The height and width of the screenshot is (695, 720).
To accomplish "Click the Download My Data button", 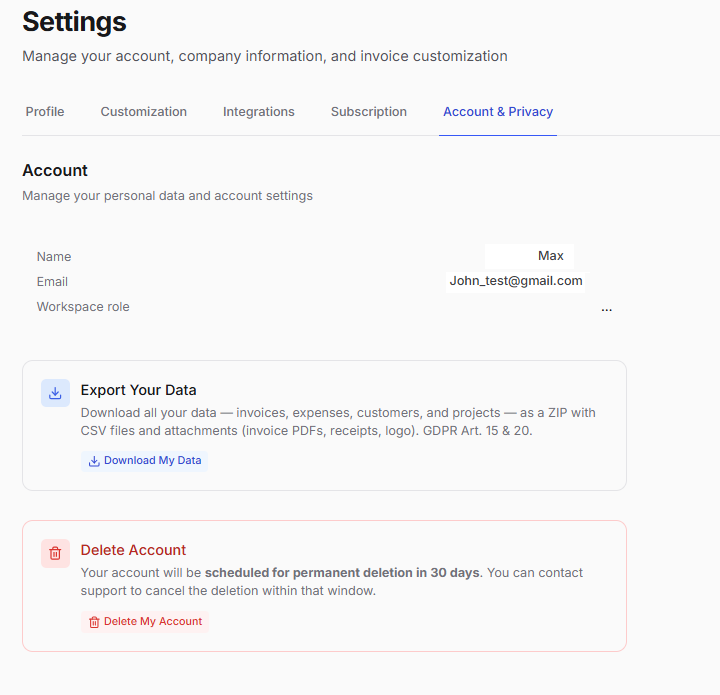I will click(x=145, y=460).
